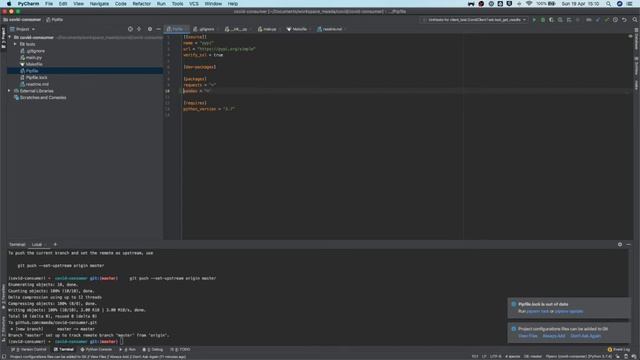Open the Project view selector dropdown
The width and height of the screenshot is (640, 360).
pos(22,29)
